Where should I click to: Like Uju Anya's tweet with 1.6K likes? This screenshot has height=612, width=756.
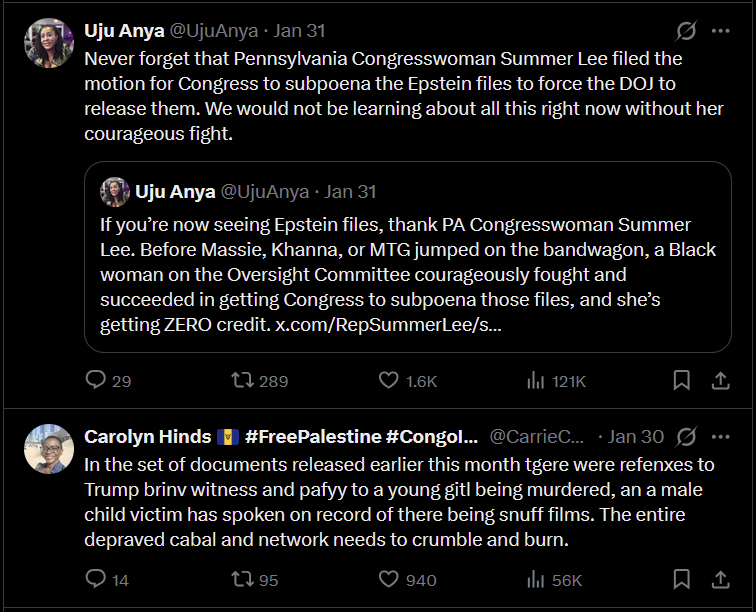tap(389, 380)
